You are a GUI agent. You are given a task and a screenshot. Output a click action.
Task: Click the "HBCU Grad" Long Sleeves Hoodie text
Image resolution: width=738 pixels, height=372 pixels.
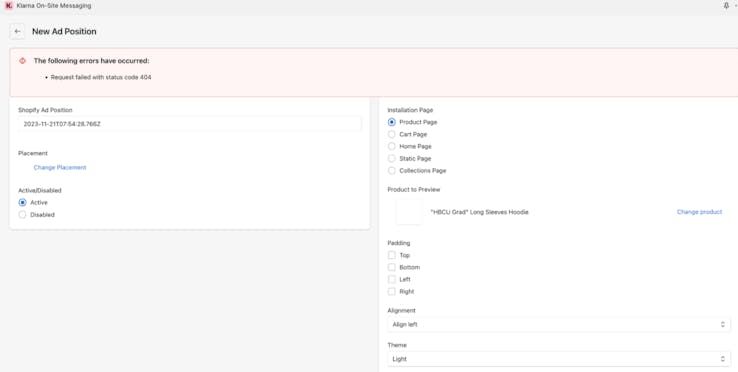pos(479,212)
